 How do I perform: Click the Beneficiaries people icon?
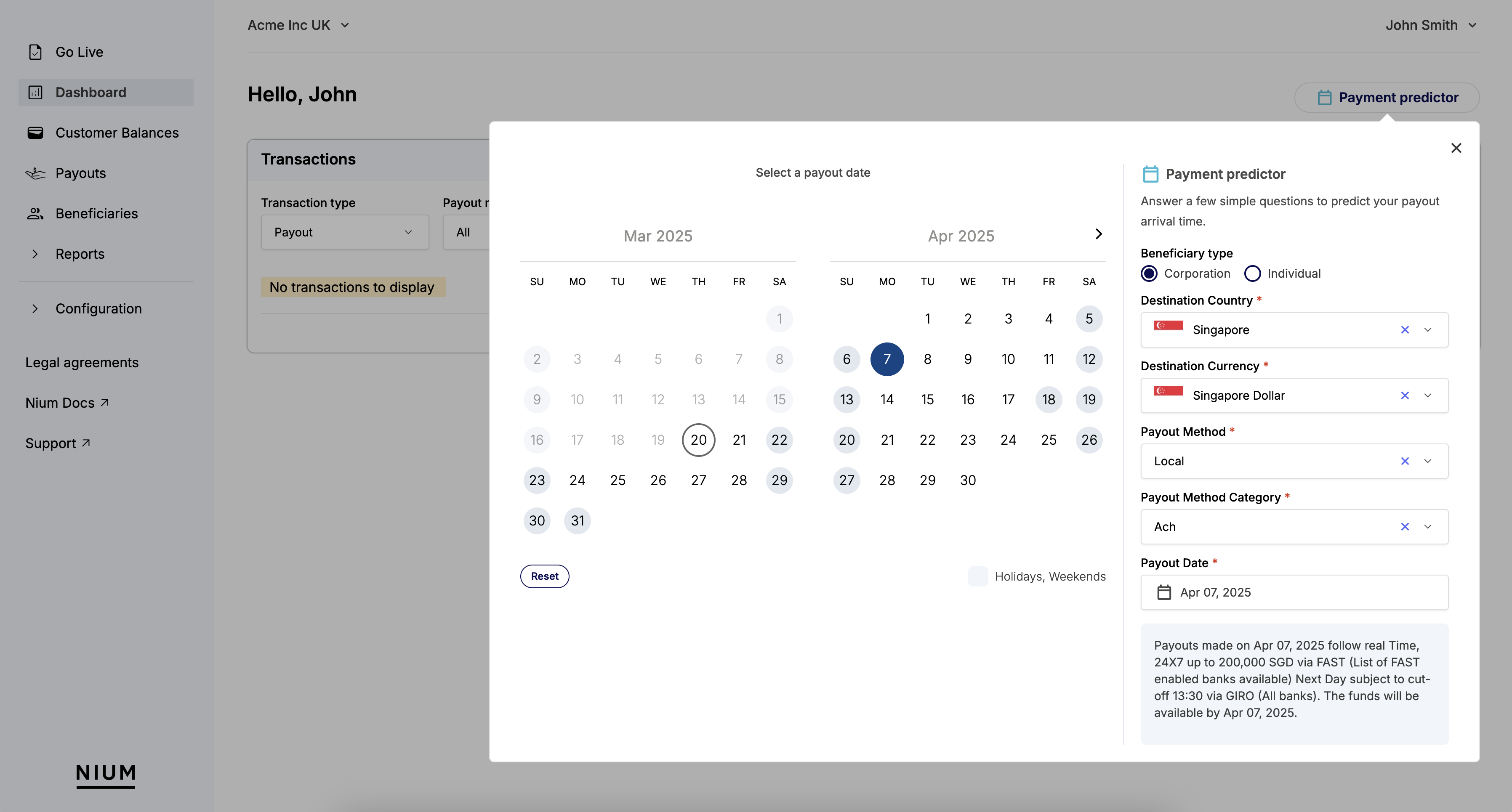coord(35,213)
